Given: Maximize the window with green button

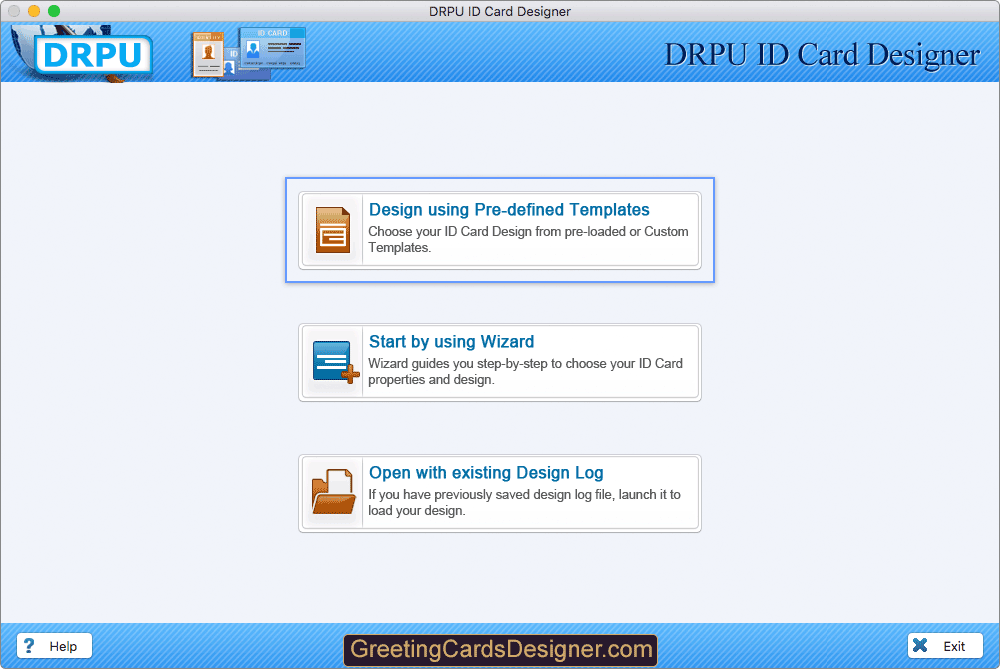Looking at the screenshot, I should click(54, 11).
